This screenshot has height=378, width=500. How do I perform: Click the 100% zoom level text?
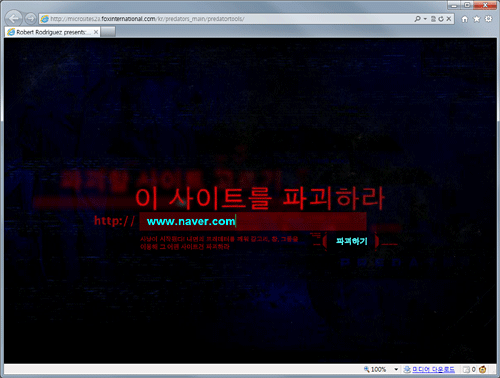[378, 369]
